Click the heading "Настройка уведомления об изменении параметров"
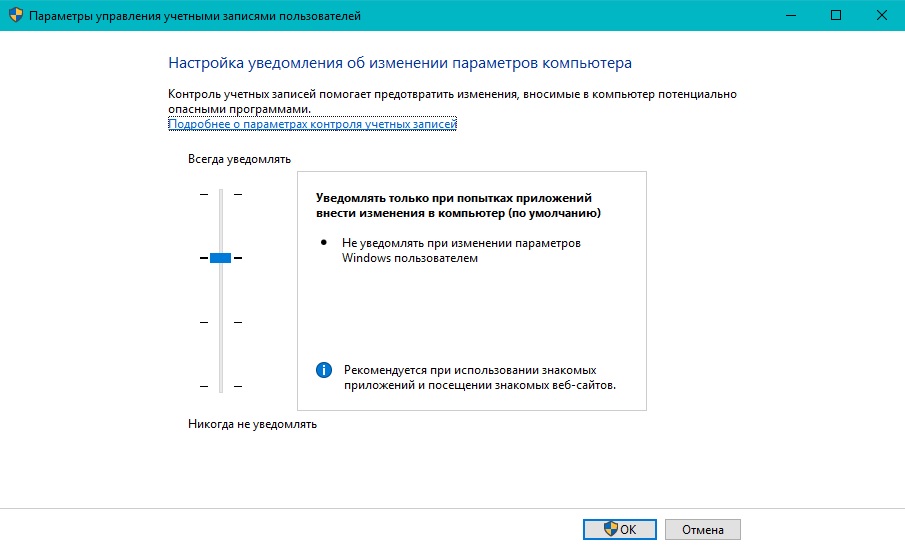 pos(400,64)
